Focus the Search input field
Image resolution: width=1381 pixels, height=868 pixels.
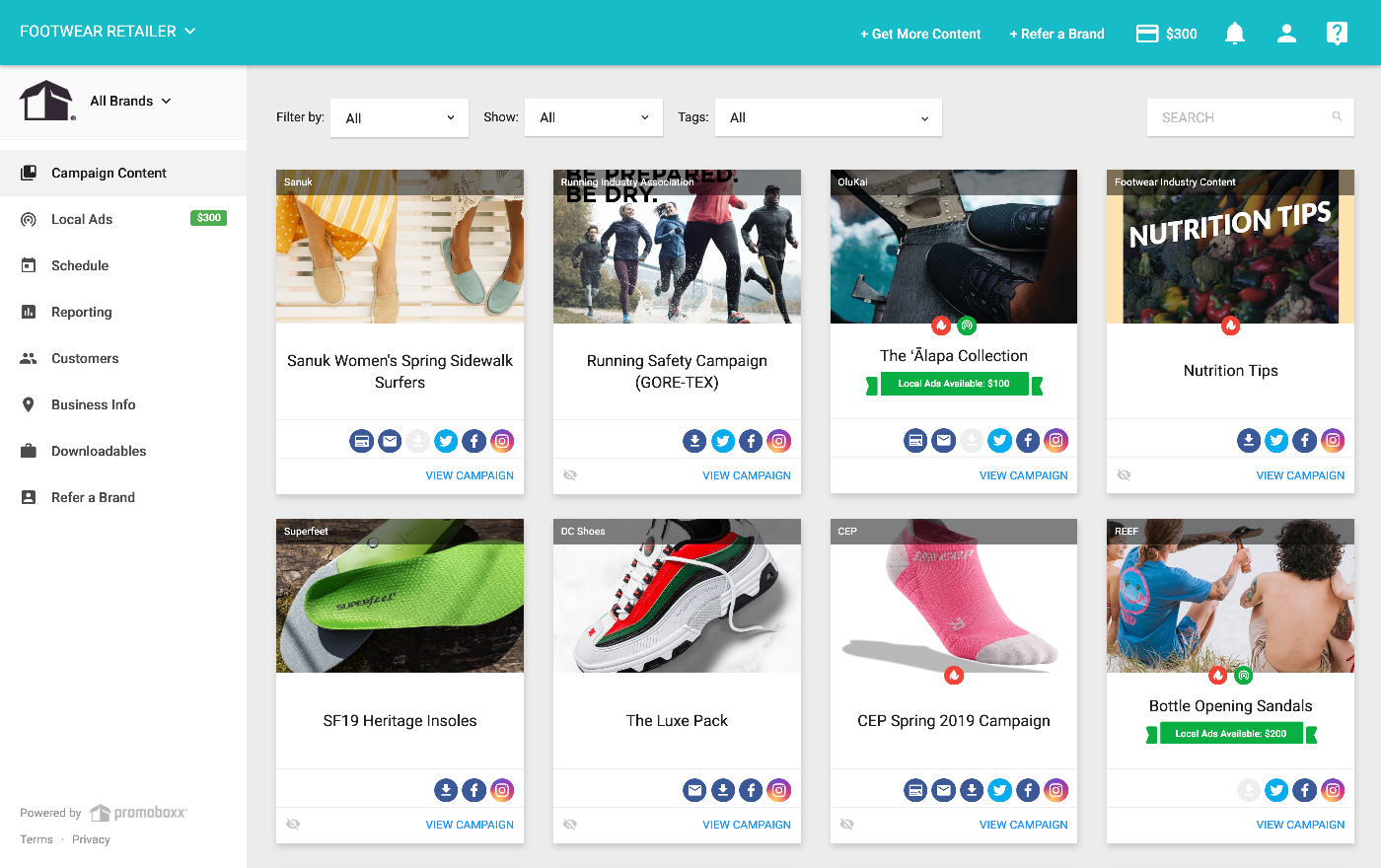1250,117
